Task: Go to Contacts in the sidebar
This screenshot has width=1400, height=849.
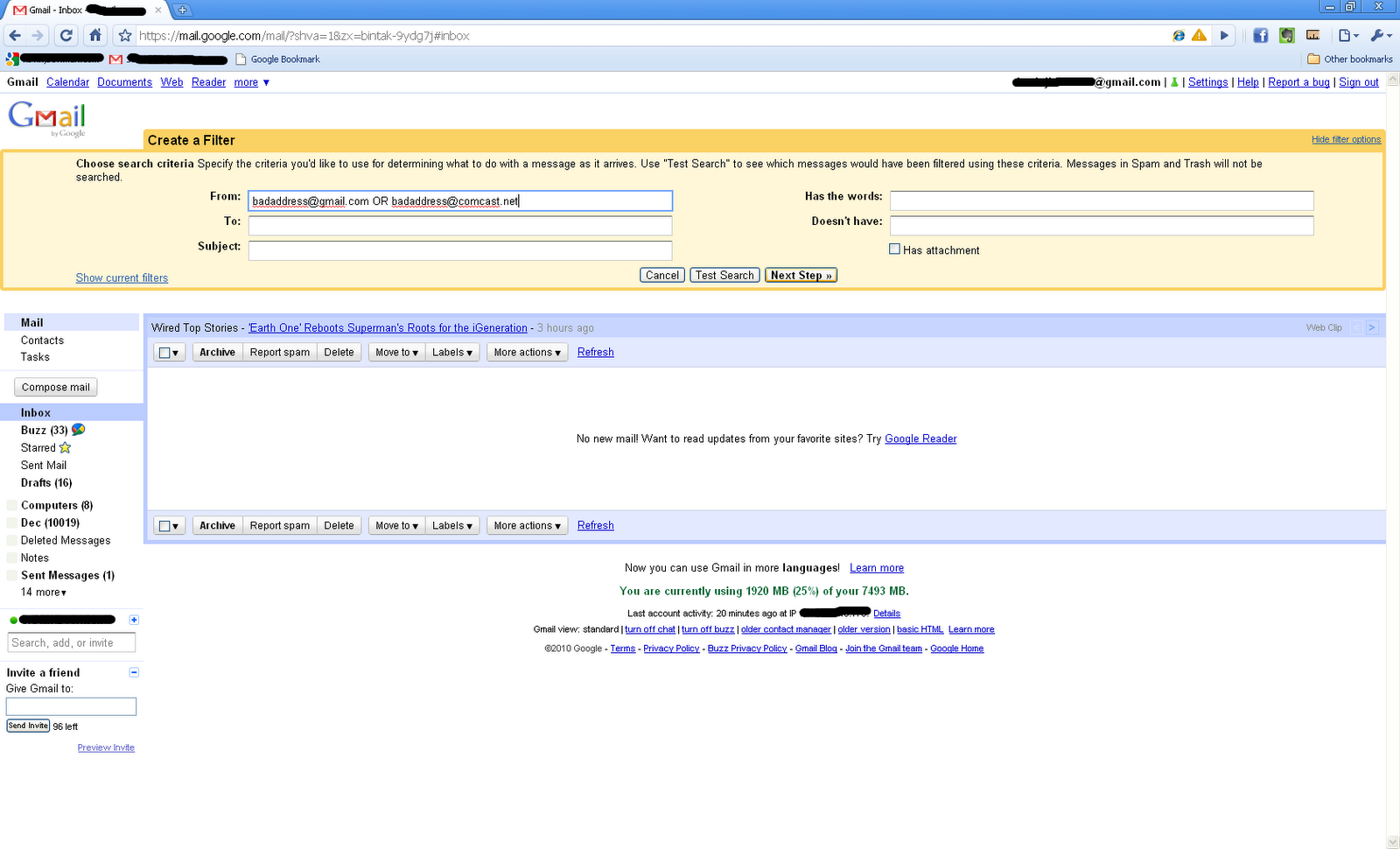Action: [42, 340]
